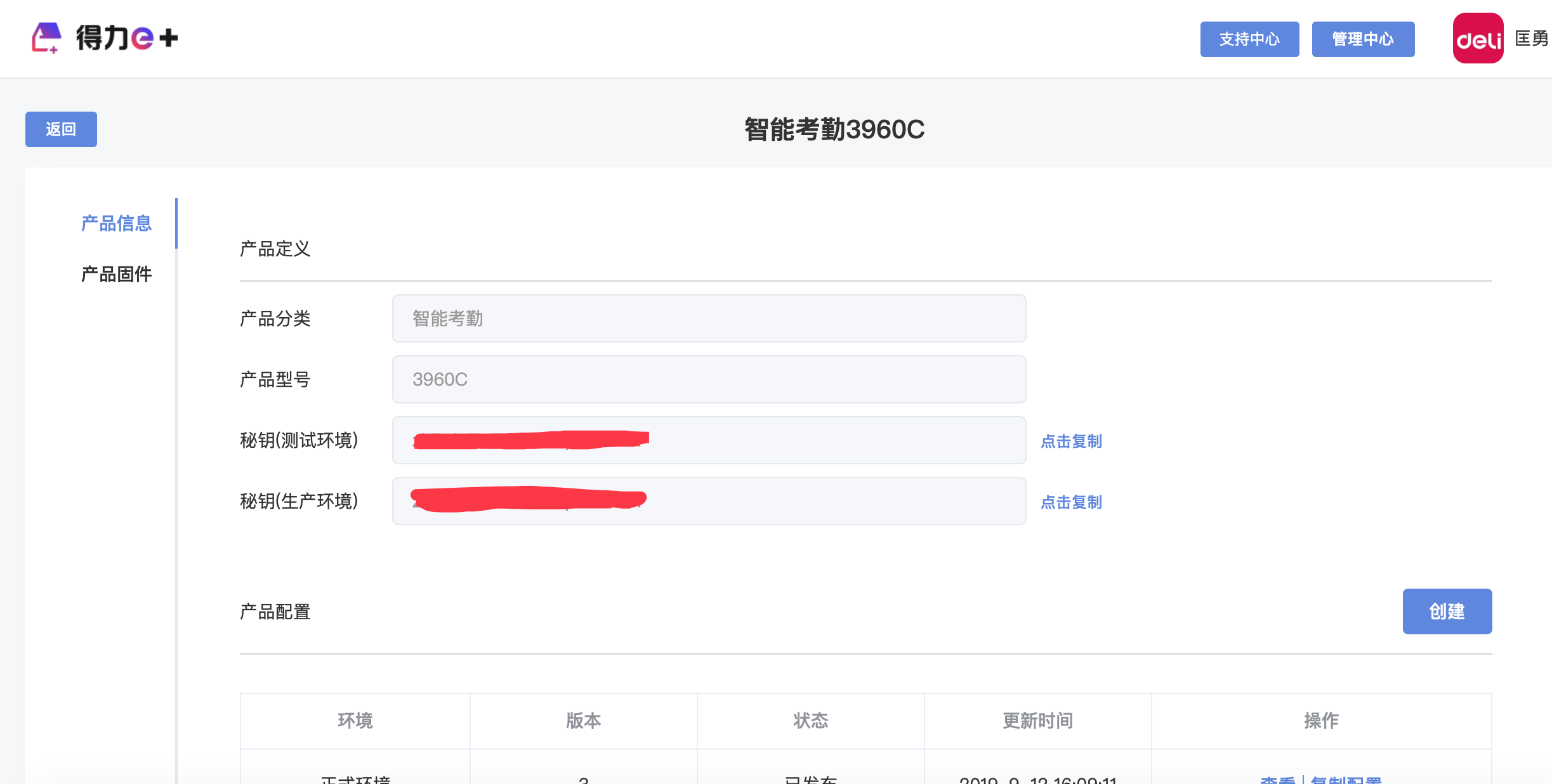Click the 产品型号 field showing 3960C
1552x784 pixels.
pyautogui.click(x=709, y=379)
